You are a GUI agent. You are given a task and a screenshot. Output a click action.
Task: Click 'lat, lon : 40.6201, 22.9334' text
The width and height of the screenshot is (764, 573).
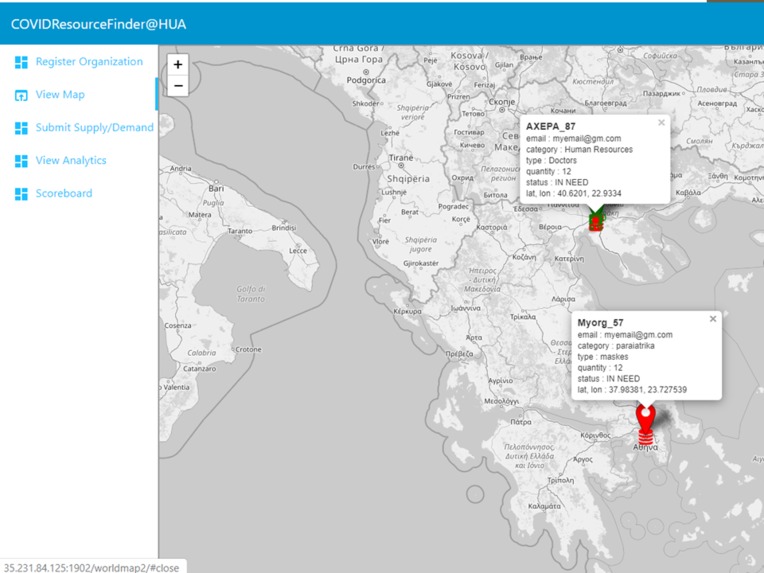pos(573,193)
